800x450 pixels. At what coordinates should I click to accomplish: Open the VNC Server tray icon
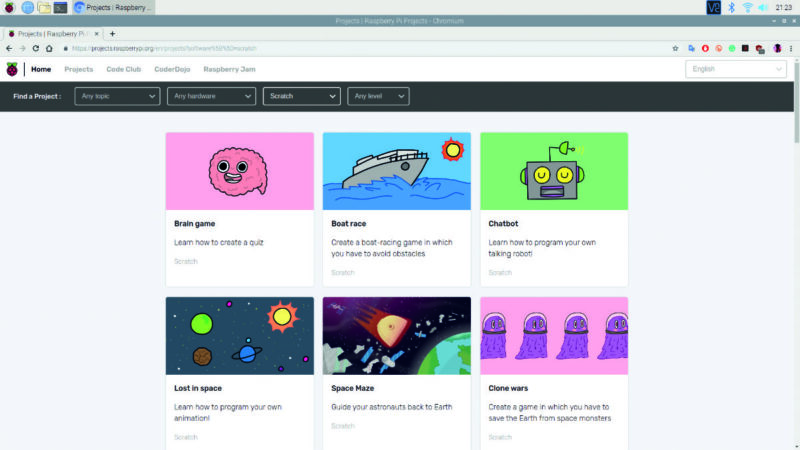[713, 7]
